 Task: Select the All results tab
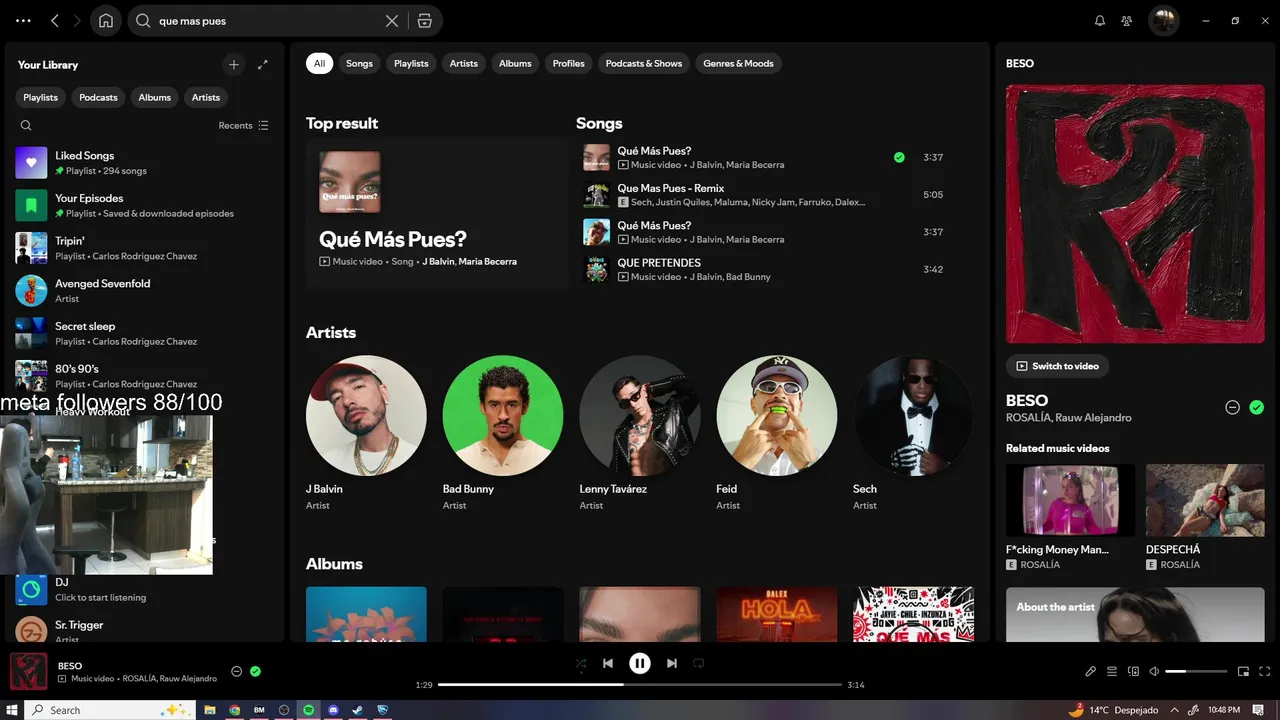pyautogui.click(x=319, y=64)
